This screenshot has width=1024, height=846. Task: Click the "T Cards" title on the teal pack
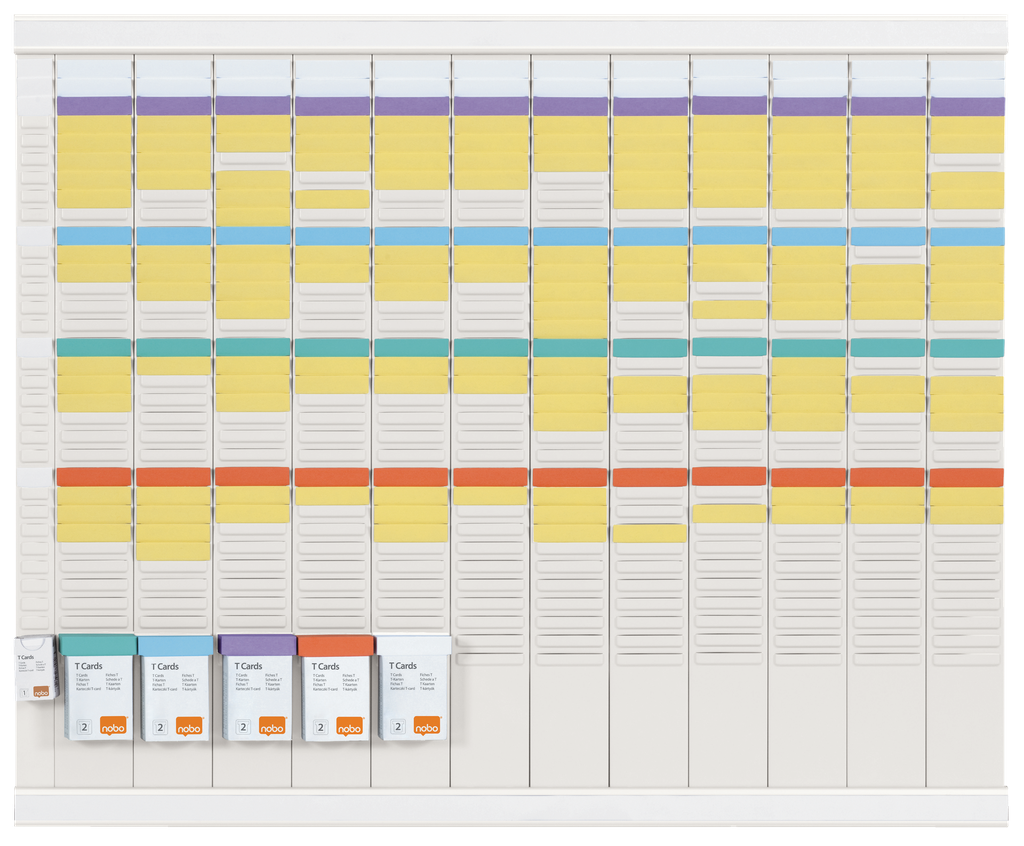click(x=88, y=666)
